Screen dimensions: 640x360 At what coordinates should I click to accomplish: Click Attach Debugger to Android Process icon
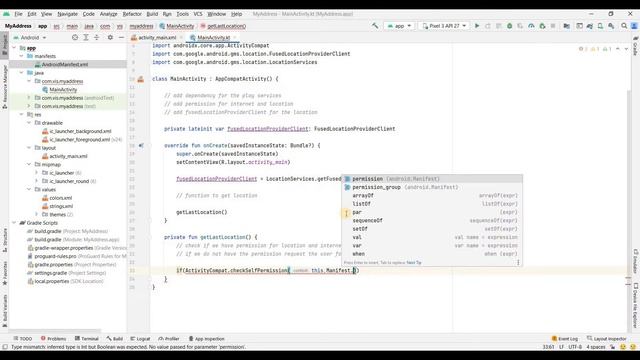[542, 26]
